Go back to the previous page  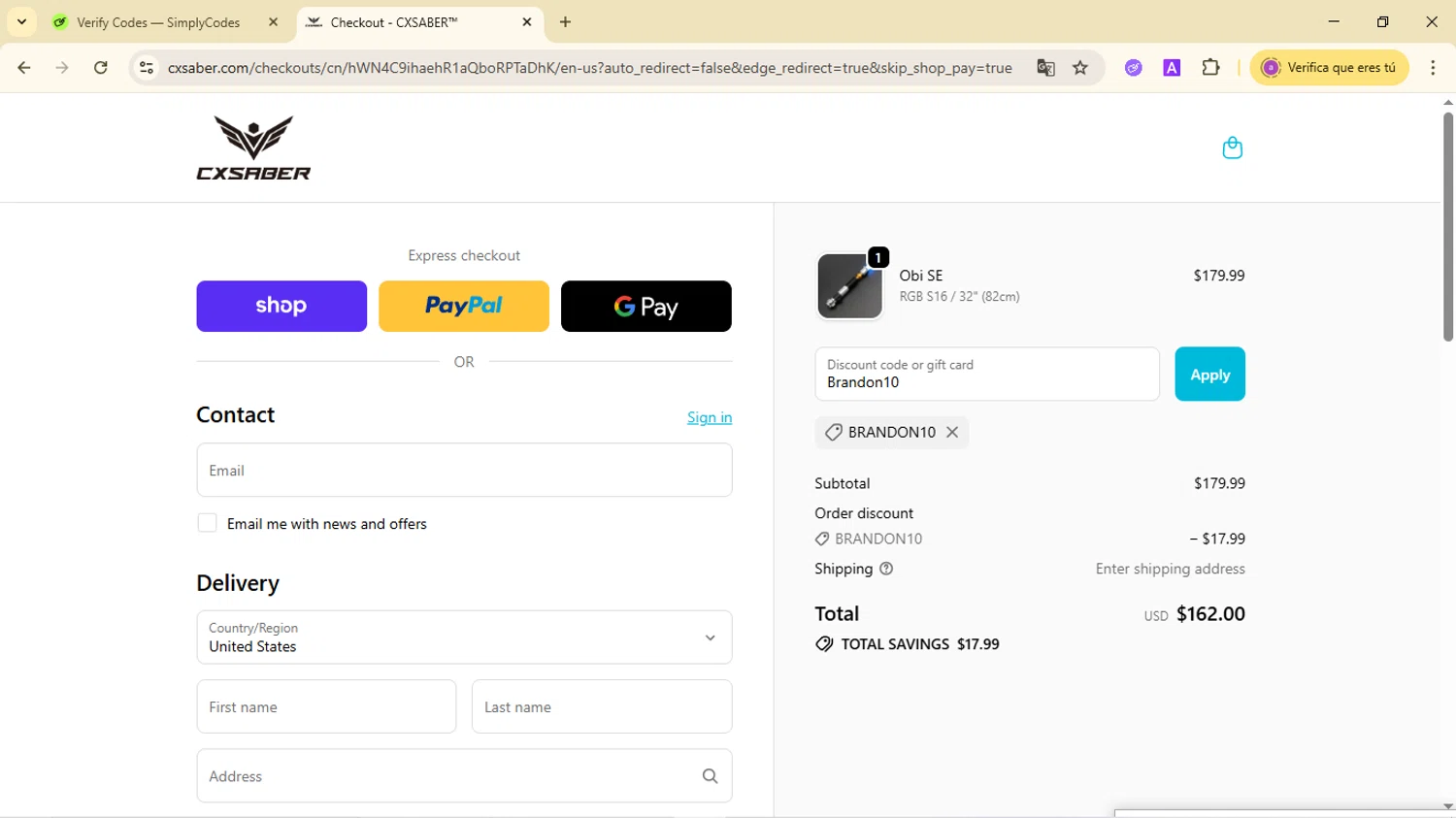[x=24, y=68]
